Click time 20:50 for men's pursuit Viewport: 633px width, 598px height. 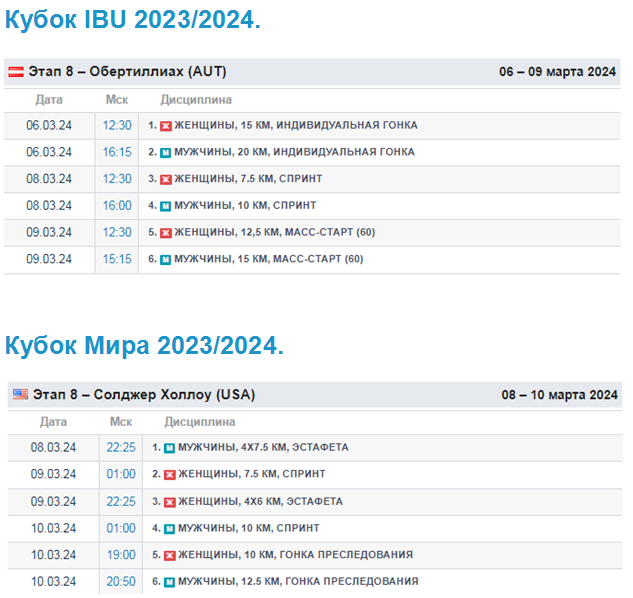click(121, 581)
